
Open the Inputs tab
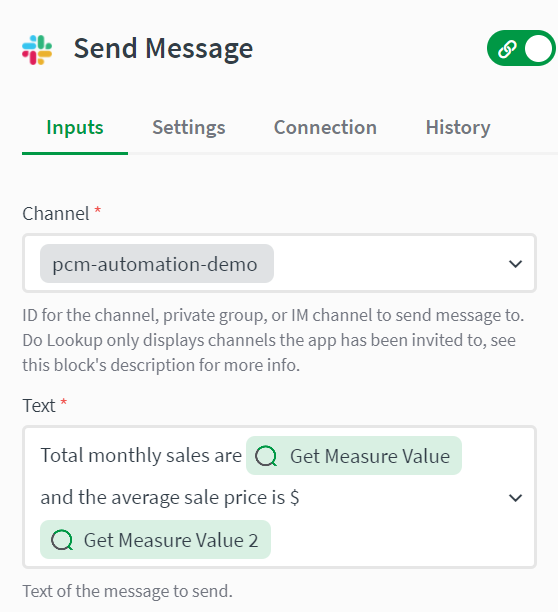point(75,128)
